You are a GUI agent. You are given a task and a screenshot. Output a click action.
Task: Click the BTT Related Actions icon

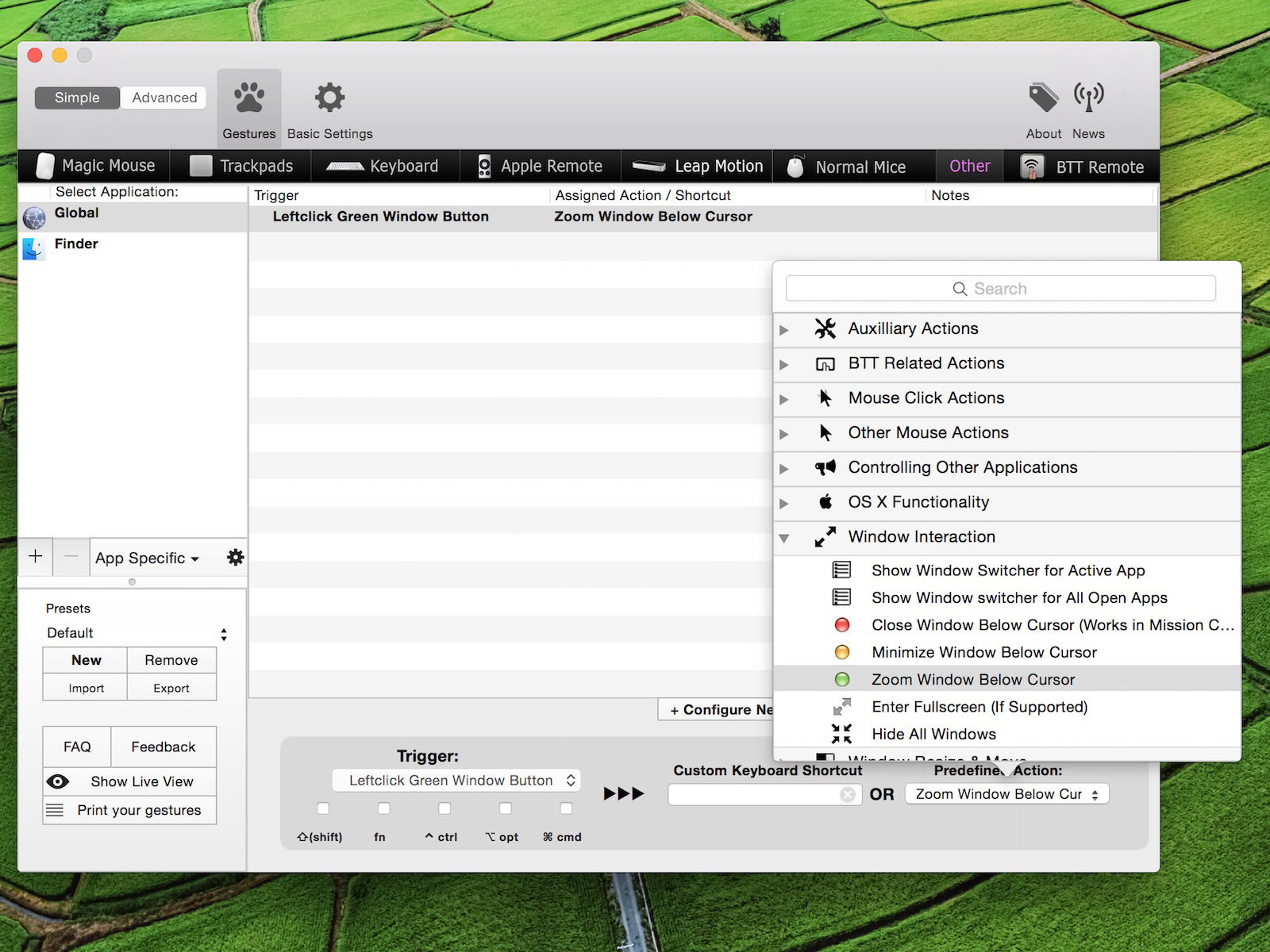tap(825, 364)
